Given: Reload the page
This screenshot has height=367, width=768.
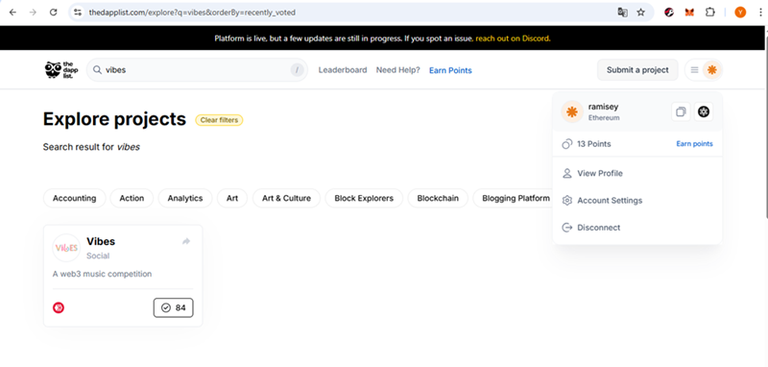Looking at the screenshot, I should coord(53,12).
